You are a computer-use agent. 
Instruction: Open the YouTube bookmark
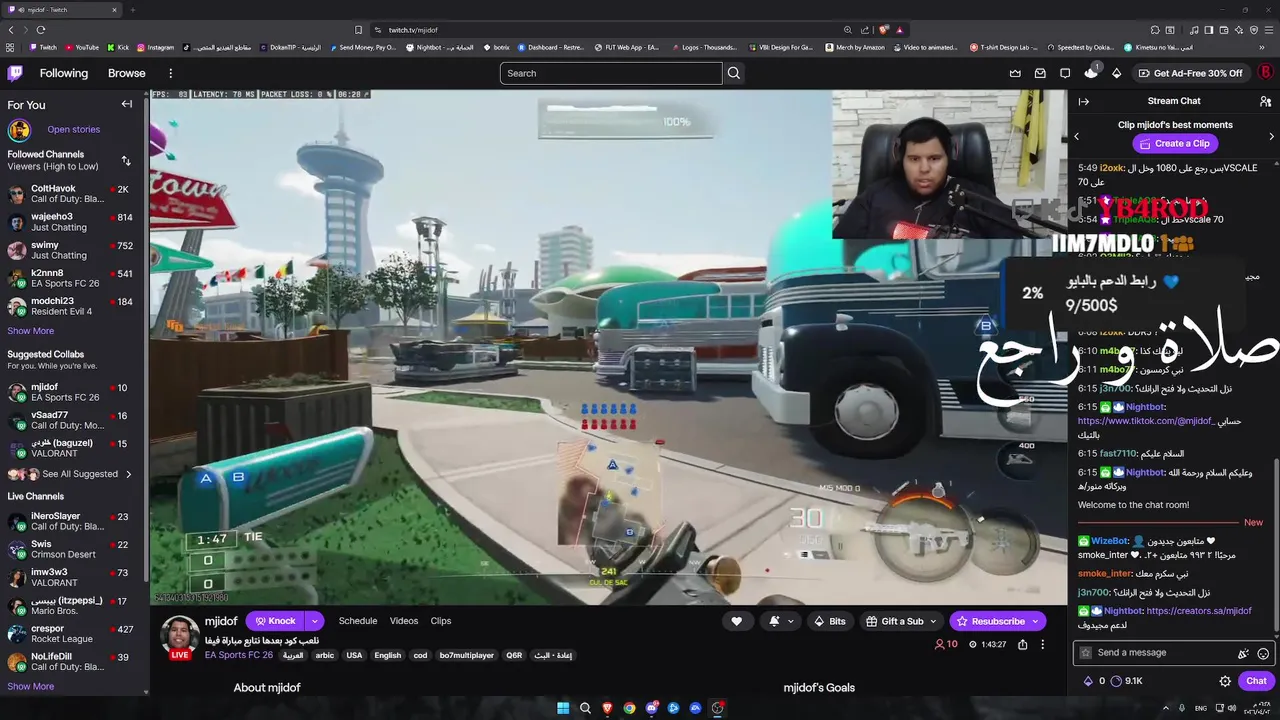82,47
